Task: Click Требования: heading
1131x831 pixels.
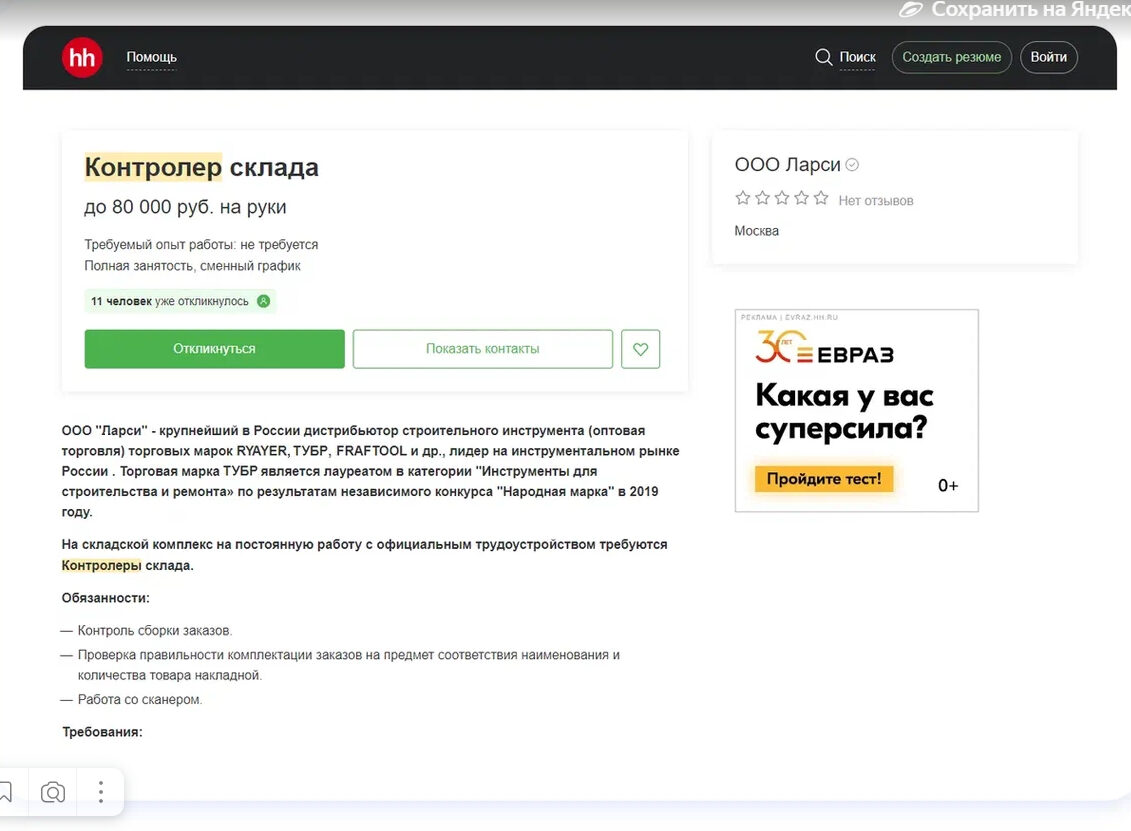Action: click(x=102, y=732)
